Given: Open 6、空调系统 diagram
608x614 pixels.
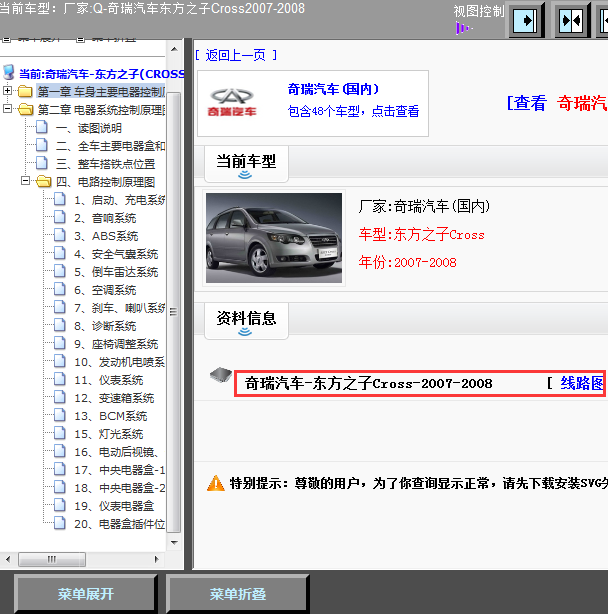Looking at the screenshot, I should coord(105,290).
